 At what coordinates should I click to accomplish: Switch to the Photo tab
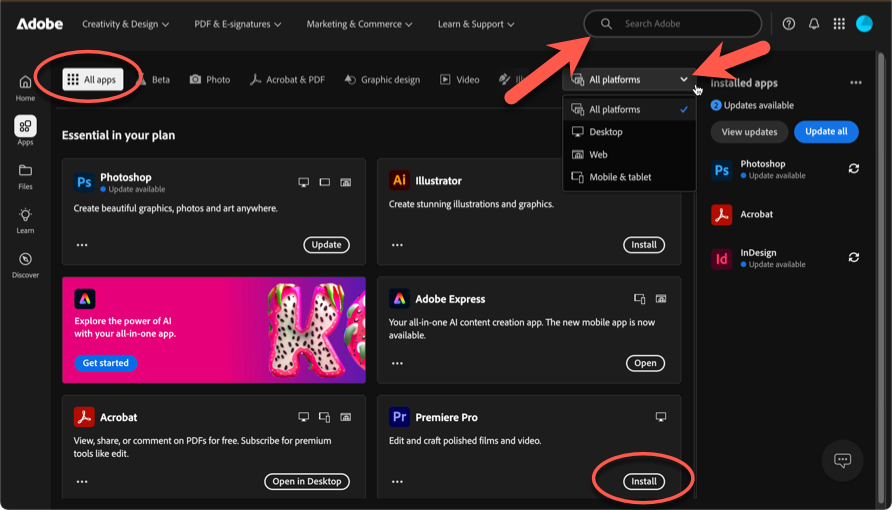coord(210,80)
